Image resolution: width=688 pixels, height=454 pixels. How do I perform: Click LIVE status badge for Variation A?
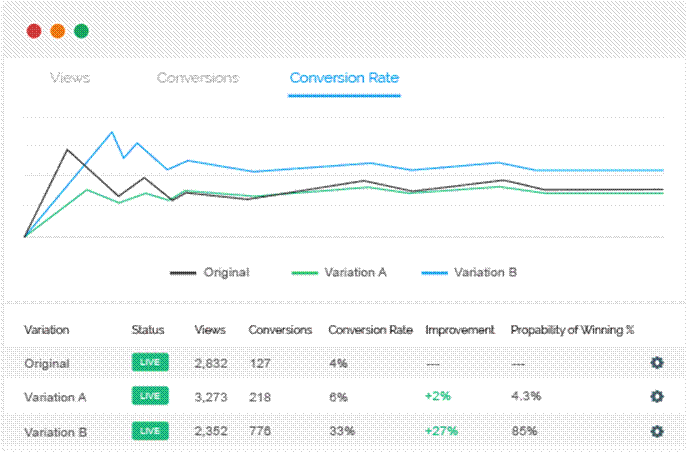click(x=149, y=397)
